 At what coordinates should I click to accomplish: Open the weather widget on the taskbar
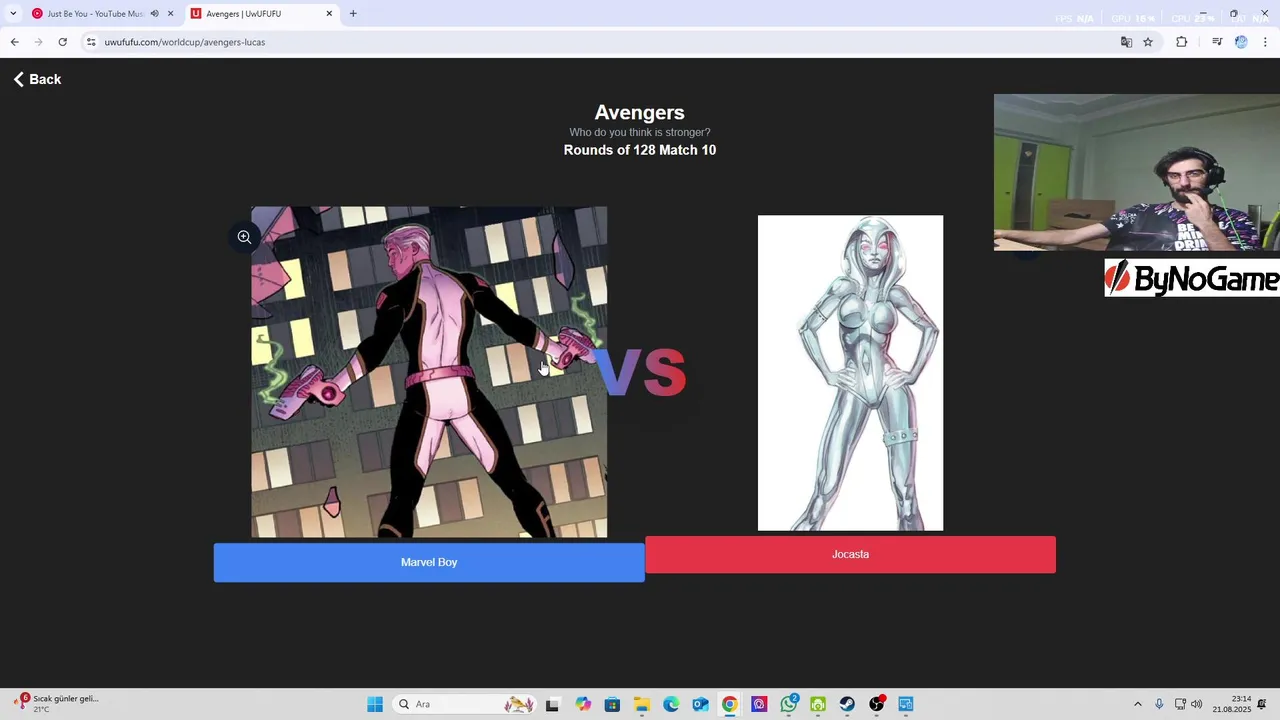(58, 704)
